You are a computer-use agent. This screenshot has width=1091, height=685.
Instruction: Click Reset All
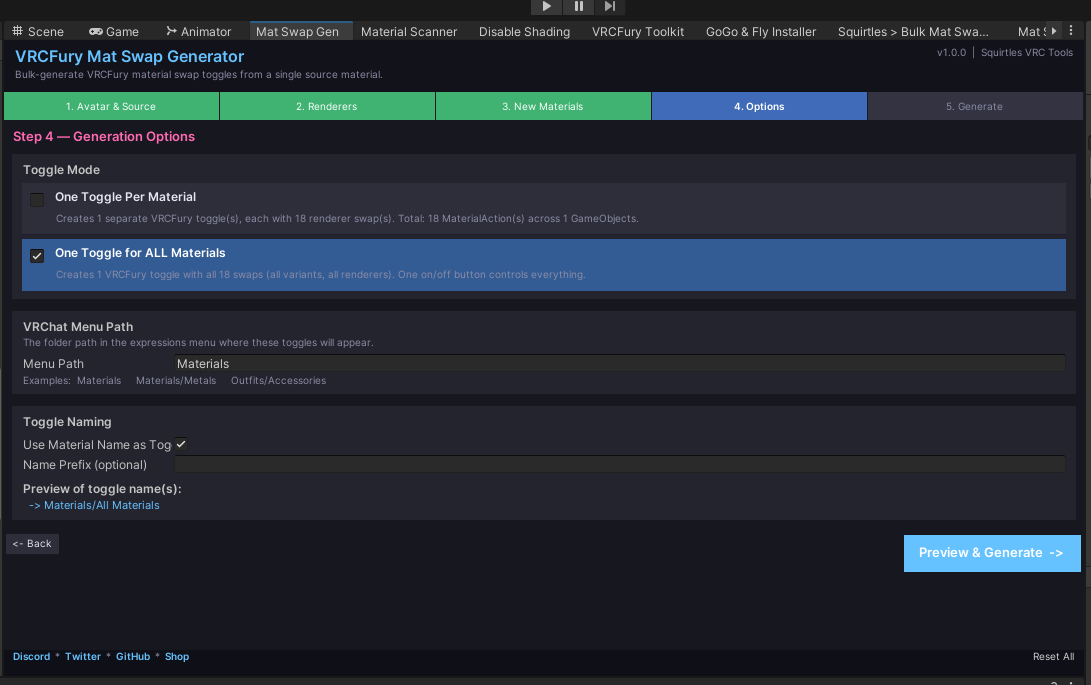[x=1053, y=656]
